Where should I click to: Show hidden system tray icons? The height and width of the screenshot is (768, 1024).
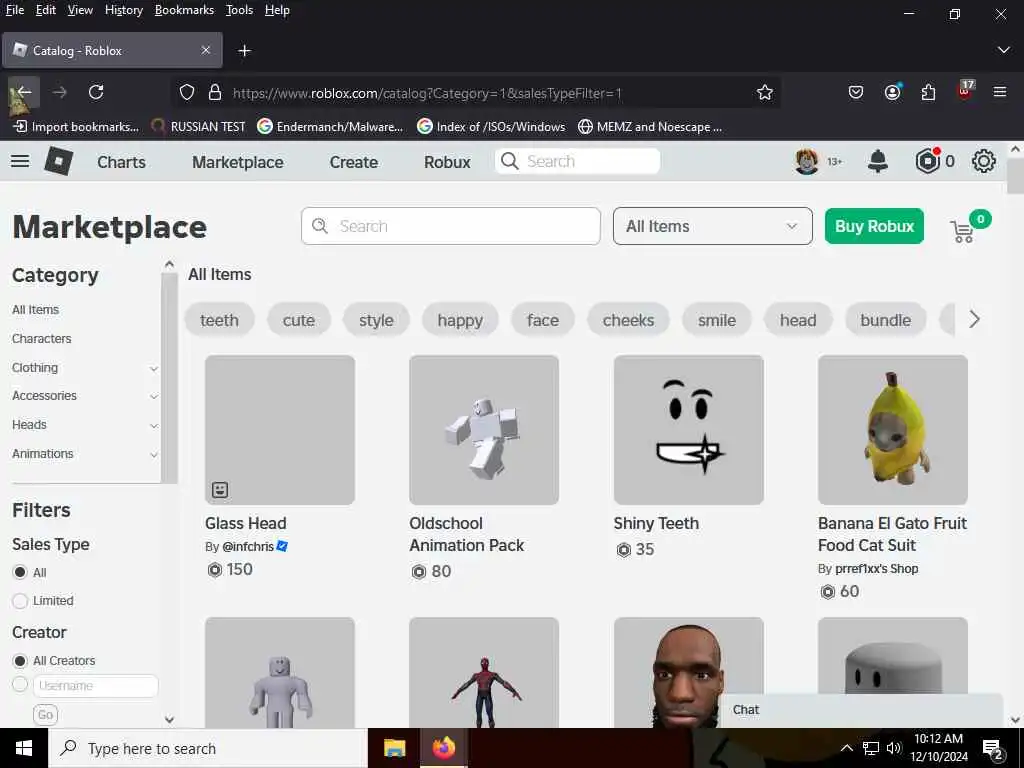point(846,748)
